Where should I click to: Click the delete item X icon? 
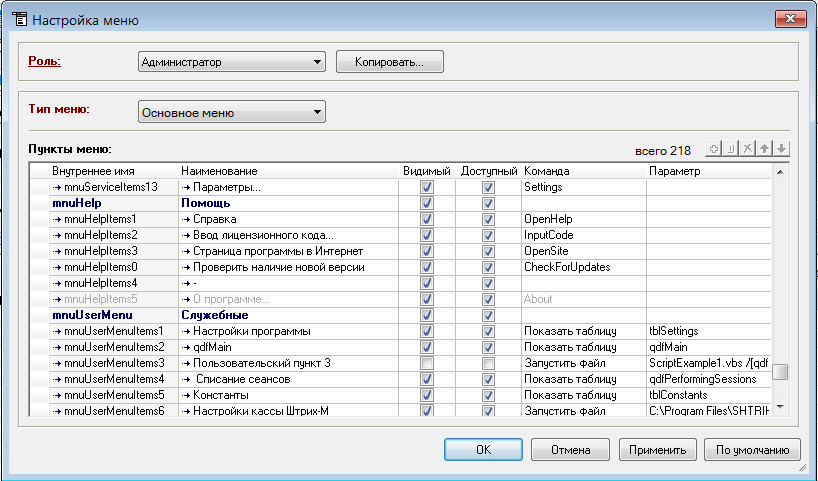(x=748, y=150)
